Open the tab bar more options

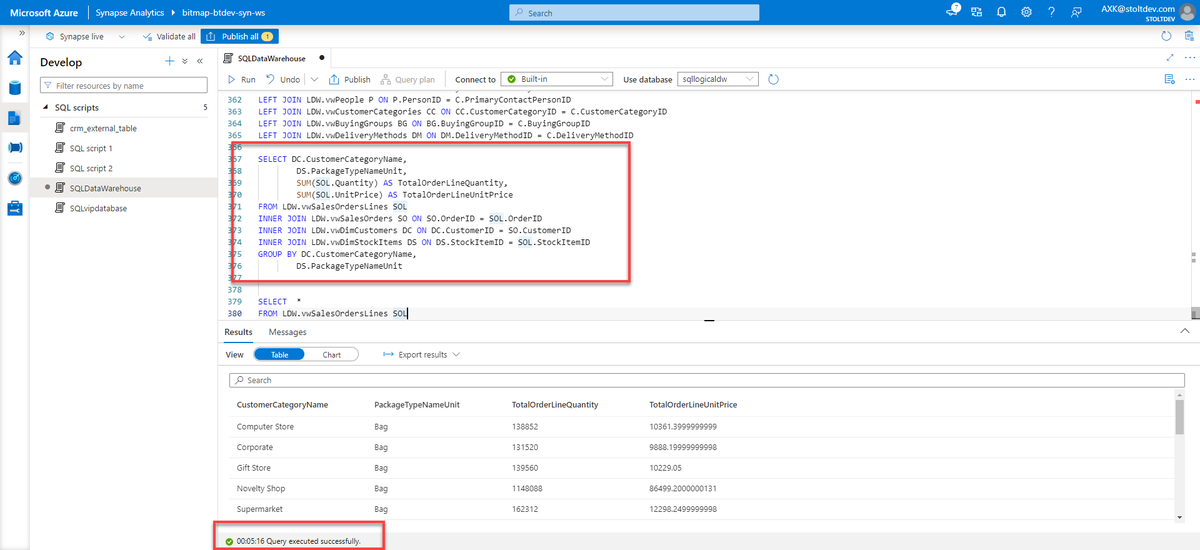click(1189, 58)
